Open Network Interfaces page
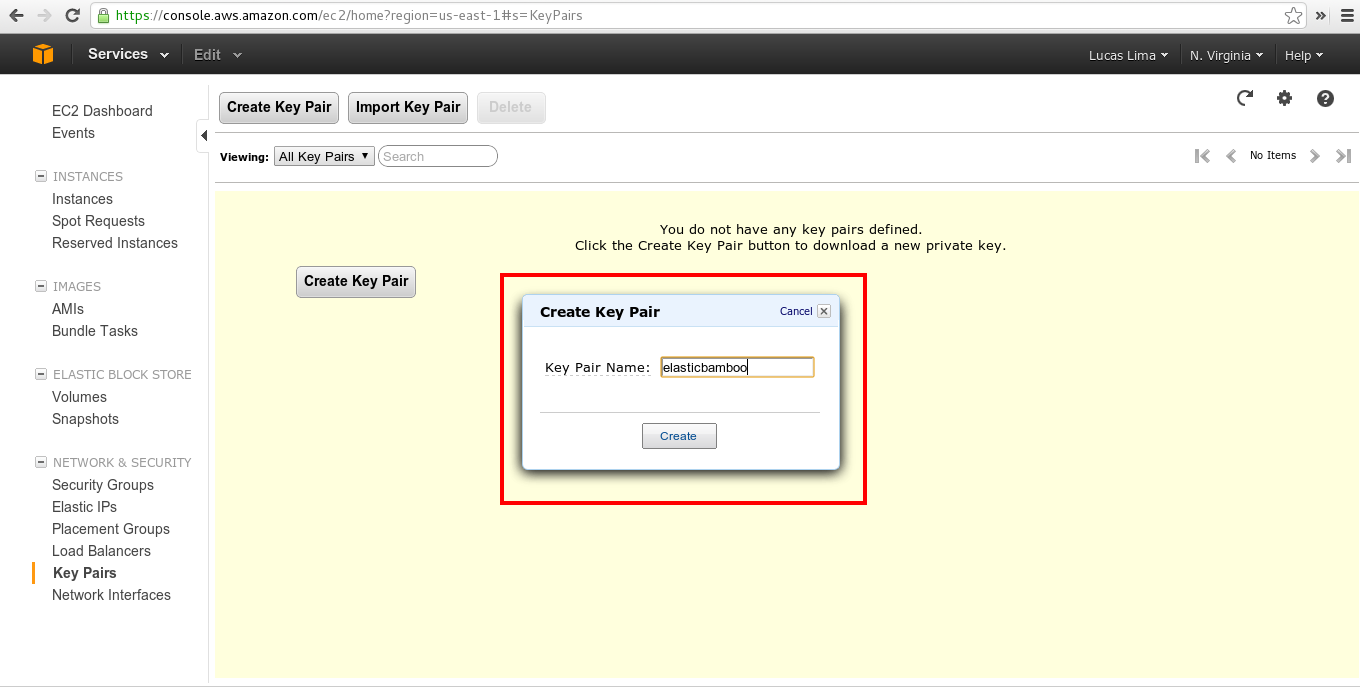The width and height of the screenshot is (1360, 690). 111,595
